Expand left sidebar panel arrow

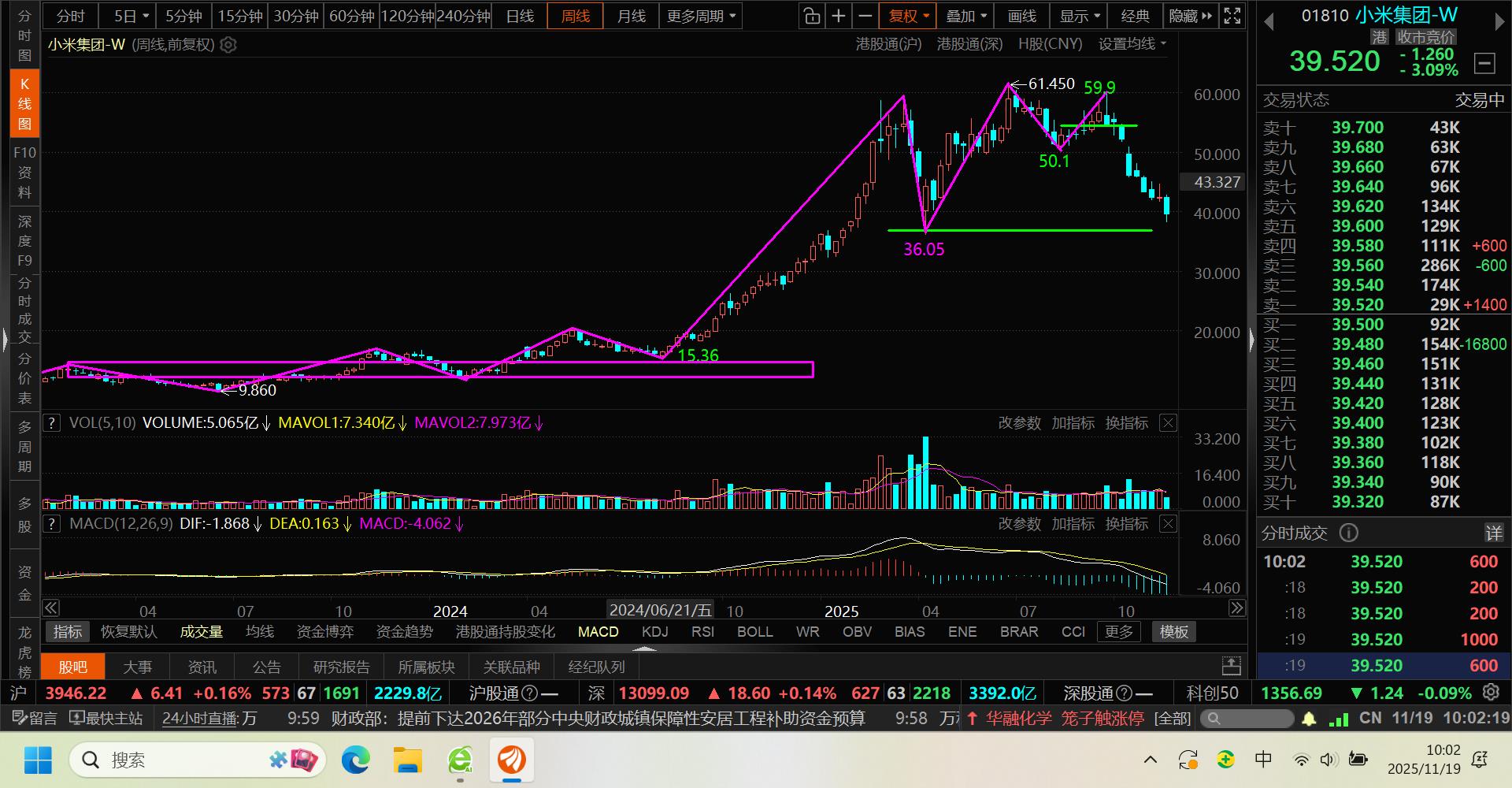coord(5,340)
